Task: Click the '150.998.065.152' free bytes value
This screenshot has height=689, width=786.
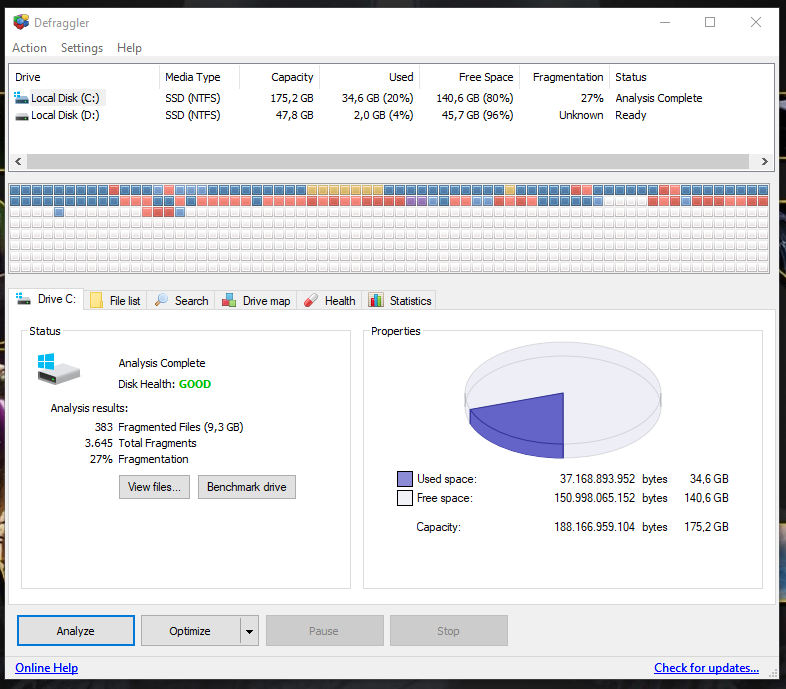Action: click(x=595, y=498)
